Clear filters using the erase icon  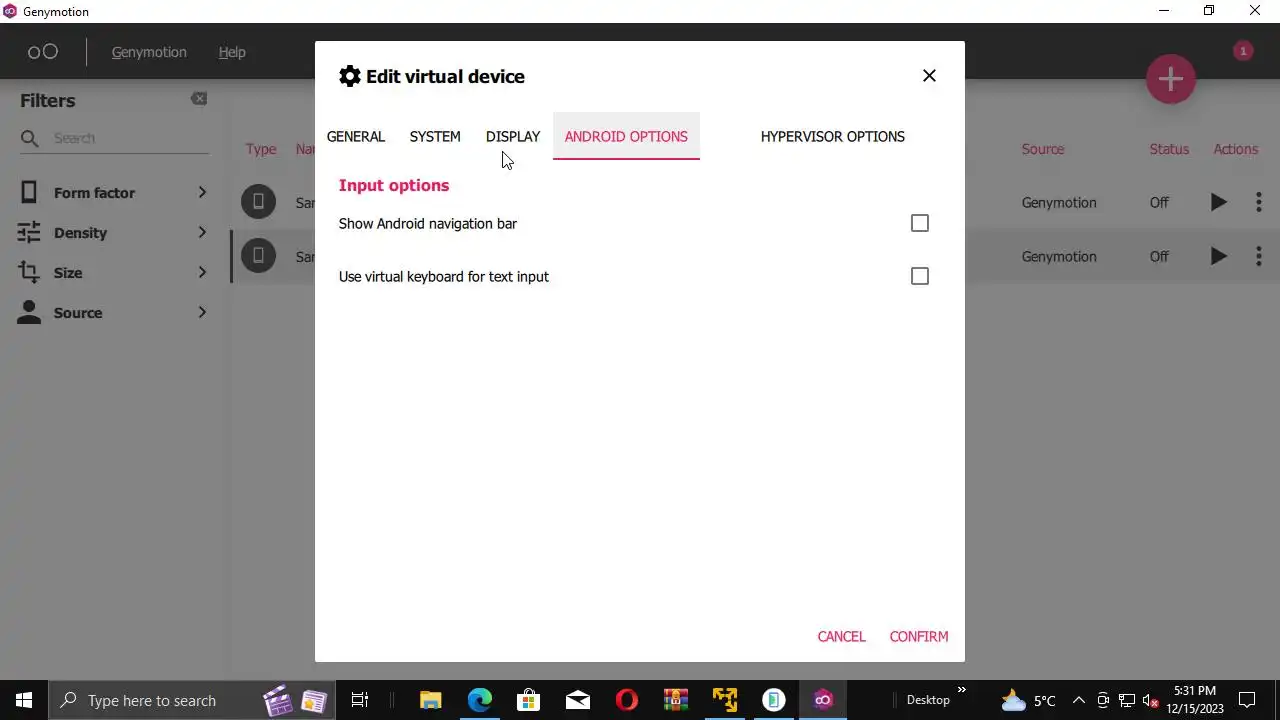coord(199,98)
